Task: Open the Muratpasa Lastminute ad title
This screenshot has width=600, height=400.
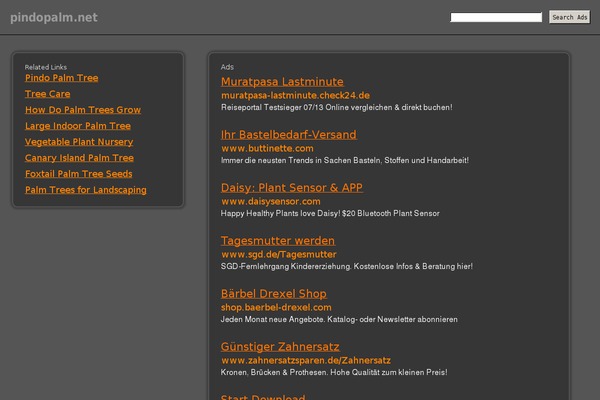Action: [282, 82]
